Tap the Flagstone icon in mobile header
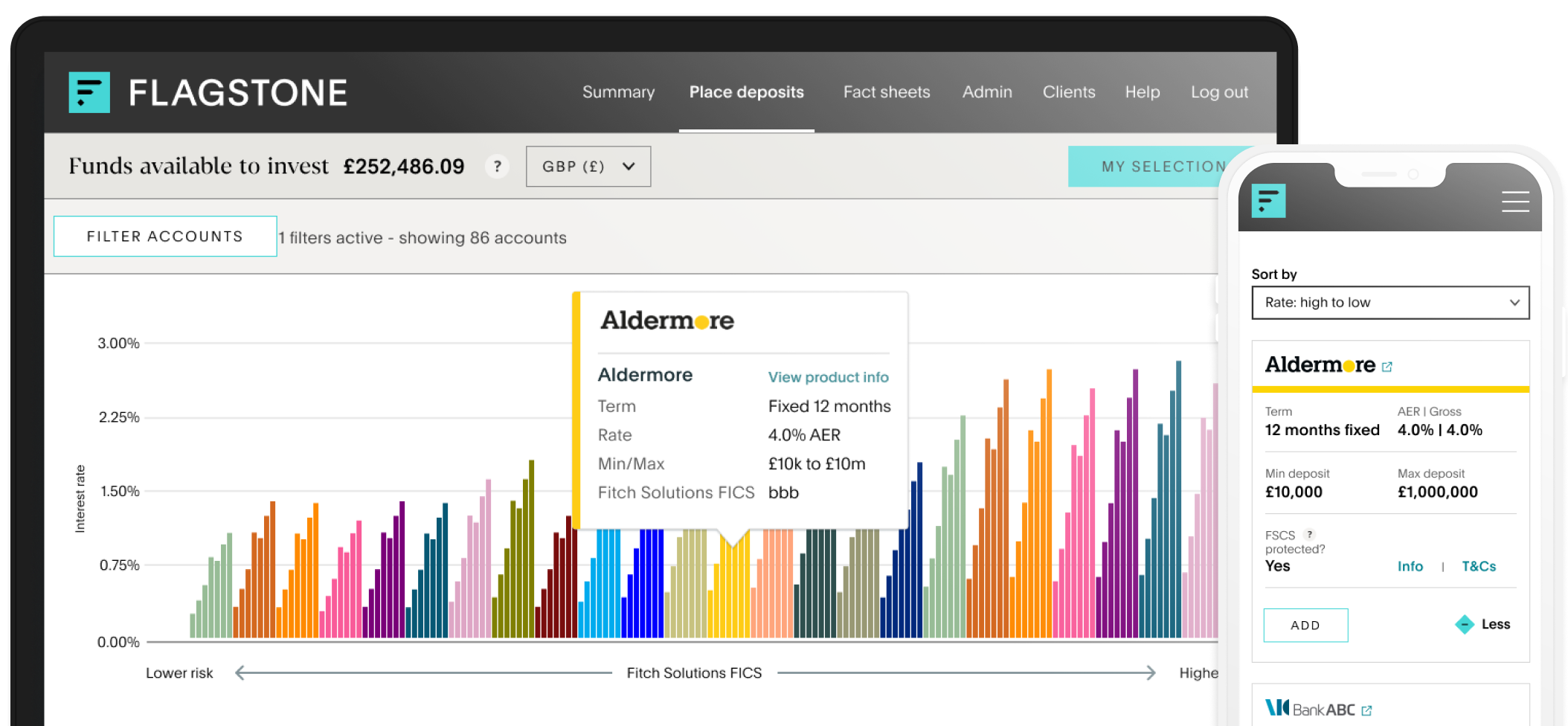Viewport: 1568px width, 726px height. tap(1268, 201)
